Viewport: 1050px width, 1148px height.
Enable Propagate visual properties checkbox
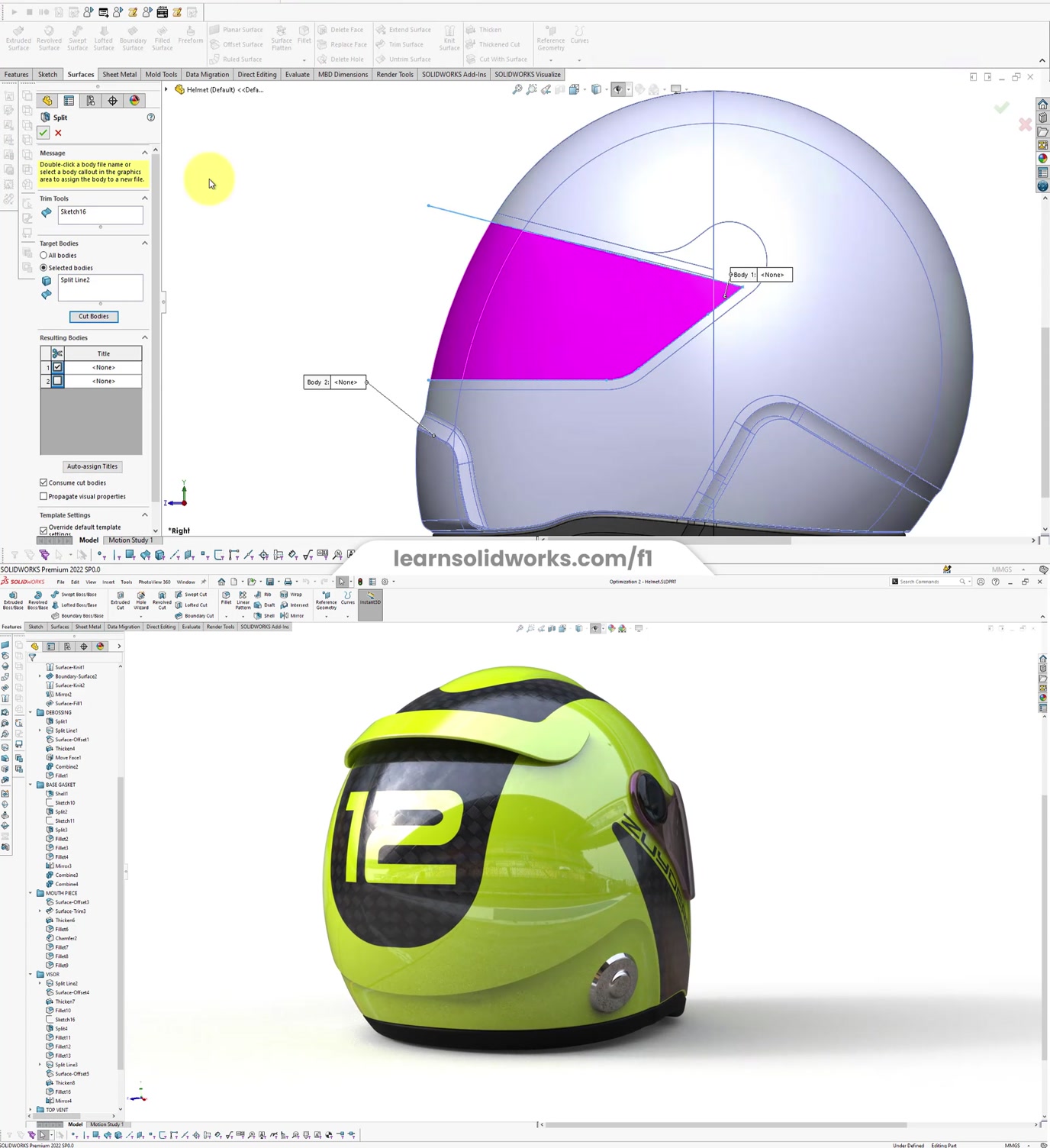click(x=43, y=496)
